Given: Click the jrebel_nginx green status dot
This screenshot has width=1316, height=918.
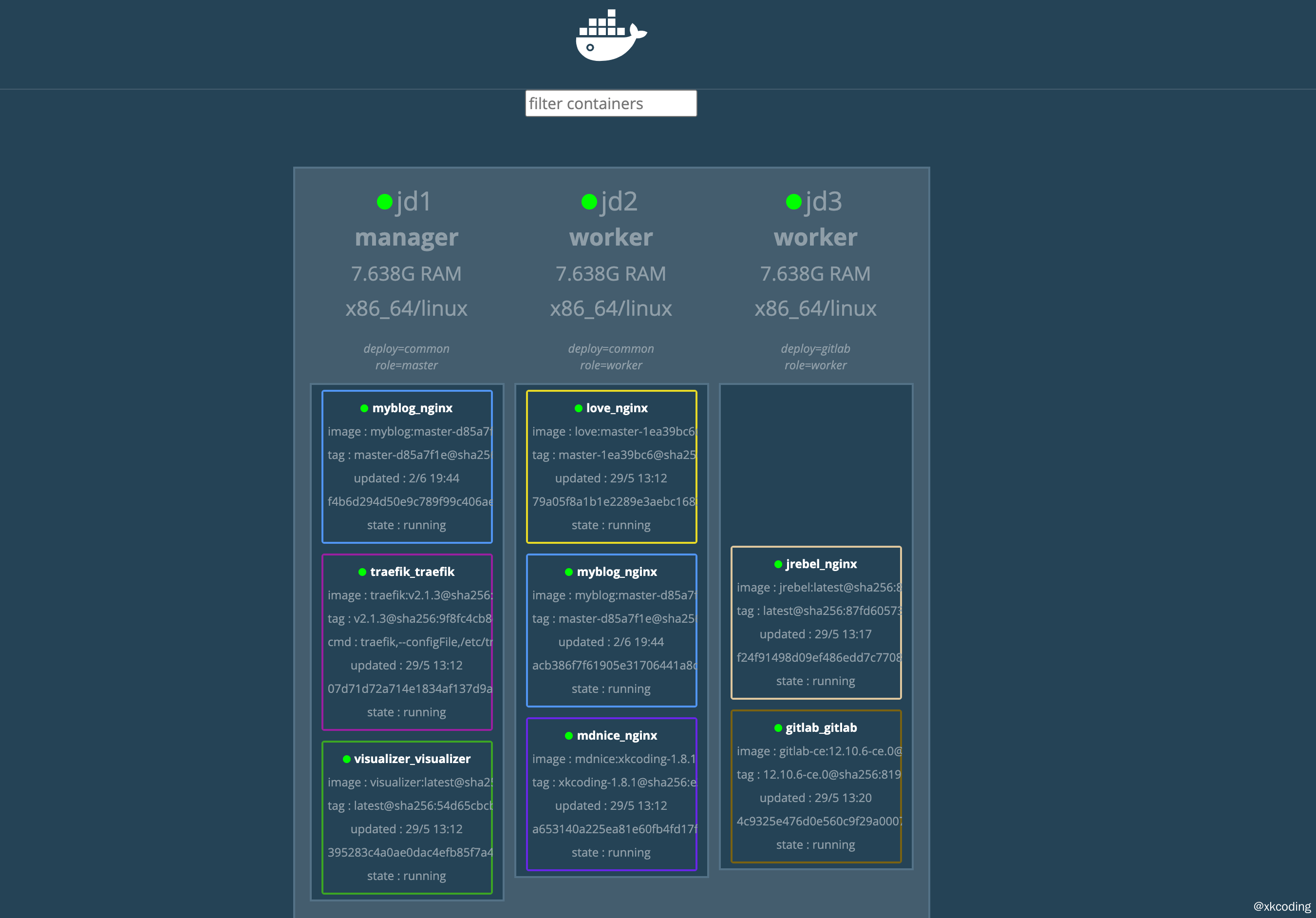Looking at the screenshot, I should (778, 564).
